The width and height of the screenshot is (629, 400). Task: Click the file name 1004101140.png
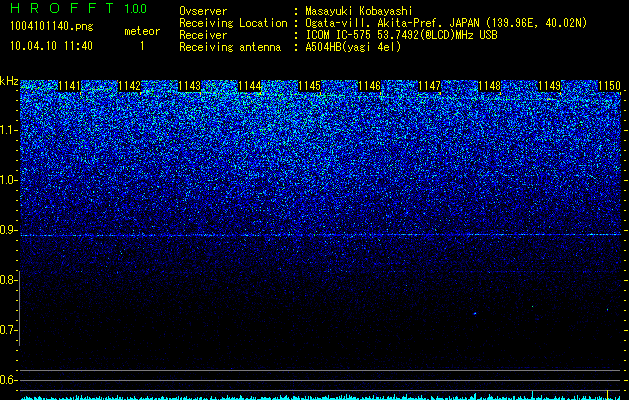[52, 27]
